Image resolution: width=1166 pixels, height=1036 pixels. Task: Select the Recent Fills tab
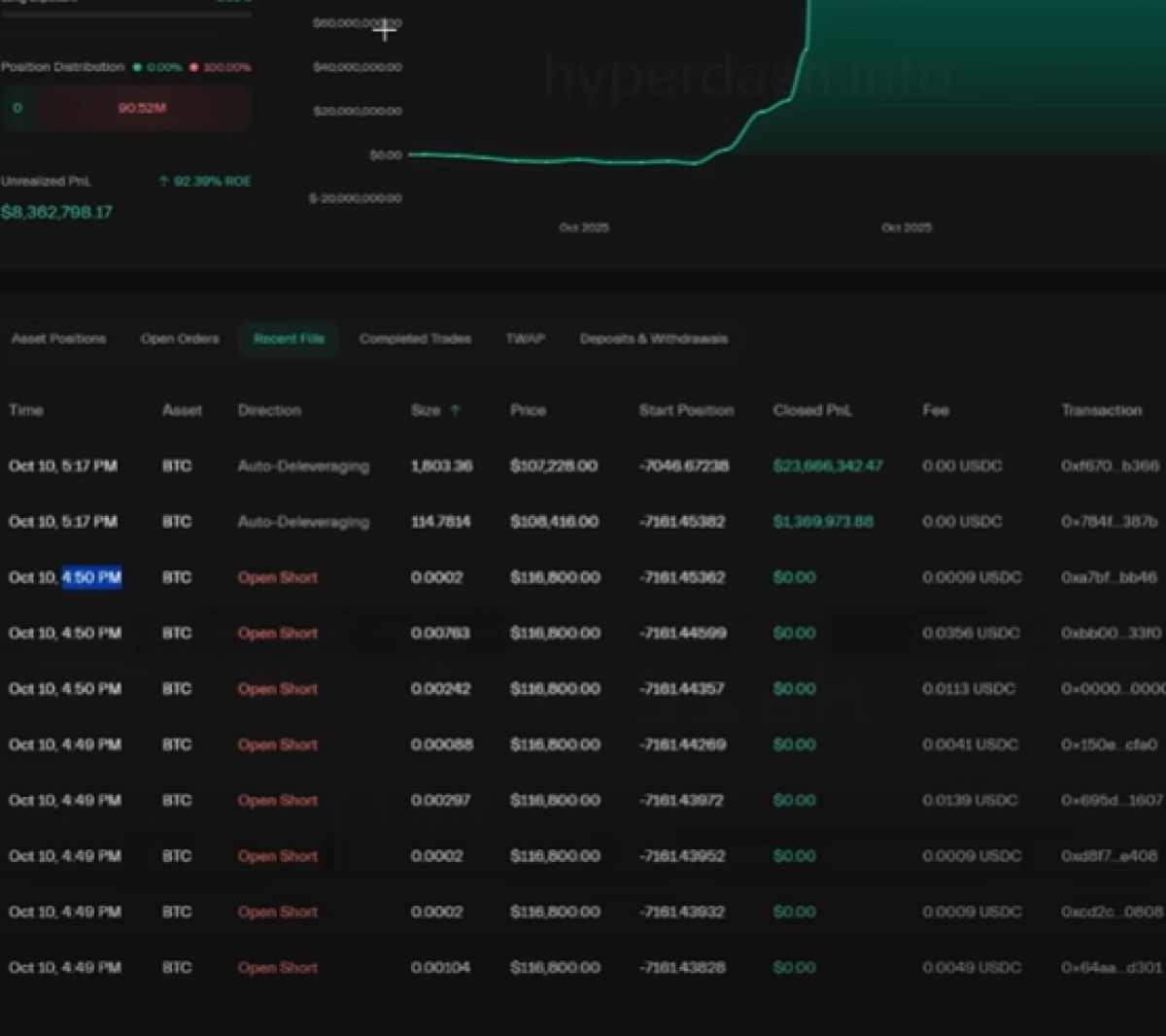[x=289, y=339]
